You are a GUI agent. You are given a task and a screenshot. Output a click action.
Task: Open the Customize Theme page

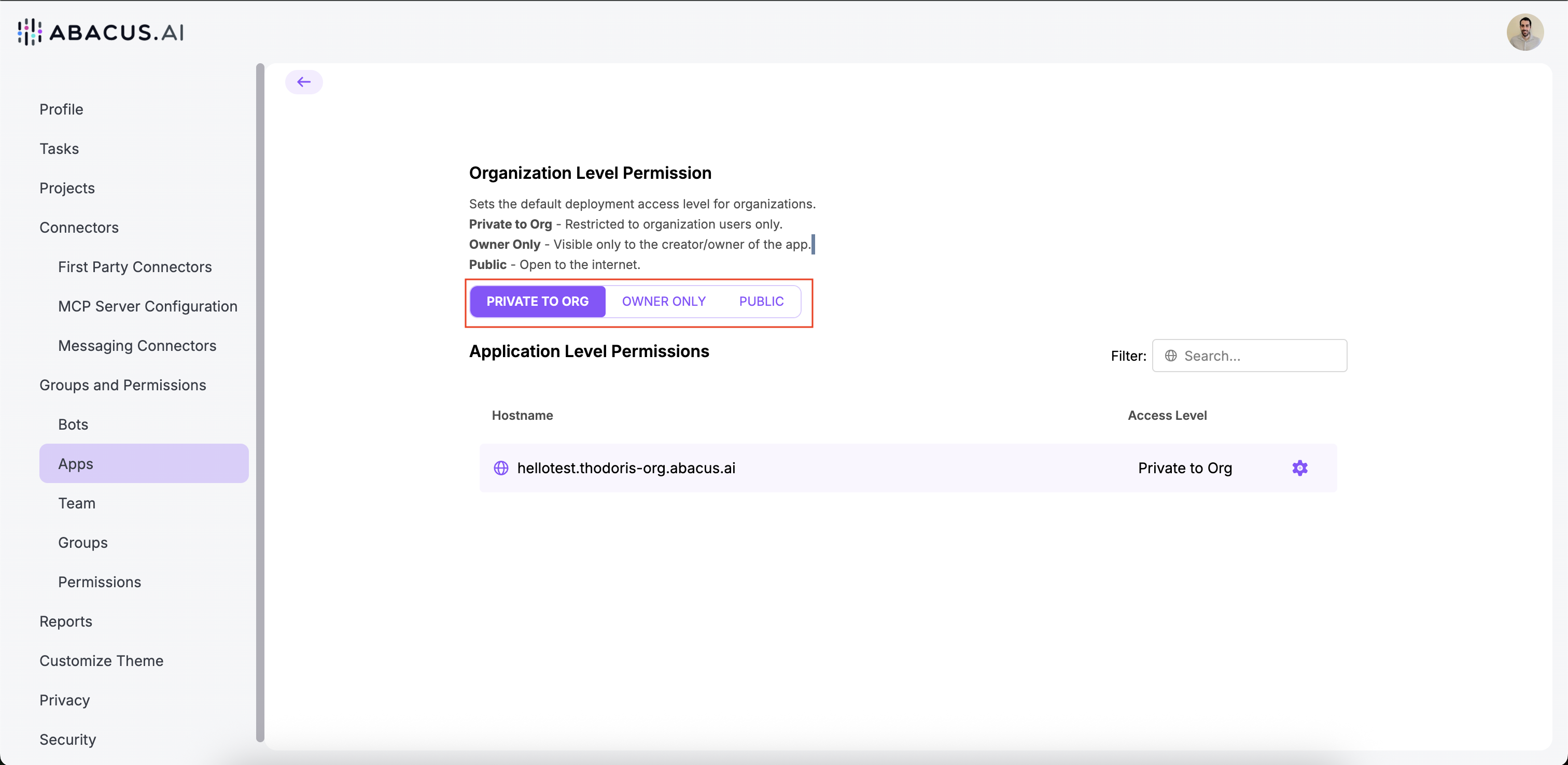click(x=102, y=661)
